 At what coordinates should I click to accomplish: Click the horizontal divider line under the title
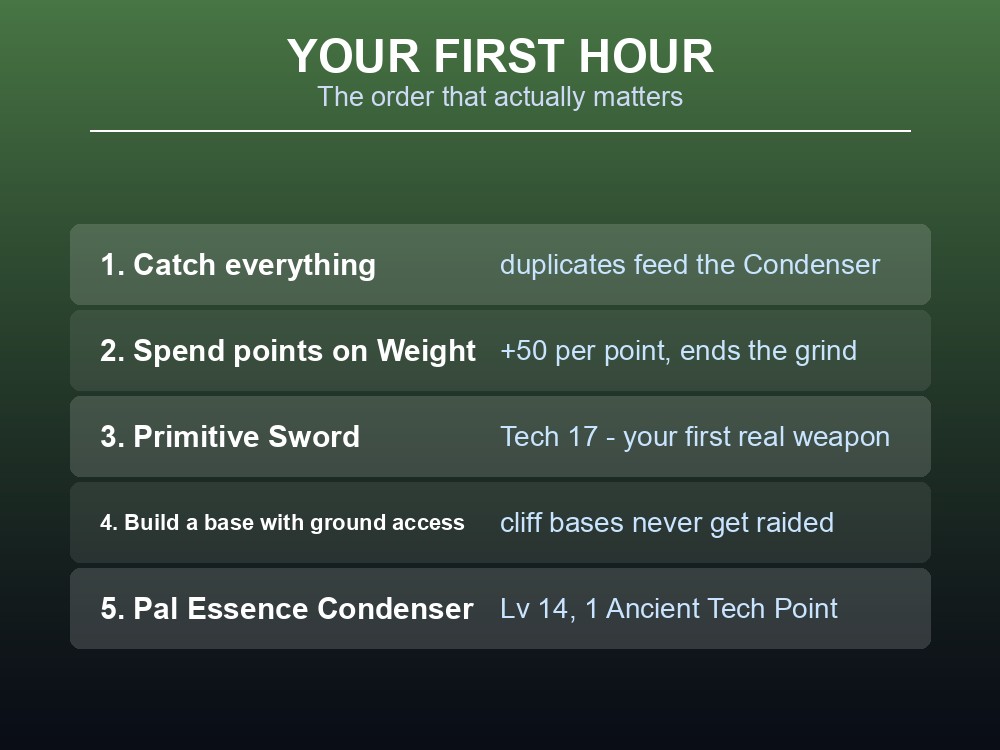[x=500, y=131]
